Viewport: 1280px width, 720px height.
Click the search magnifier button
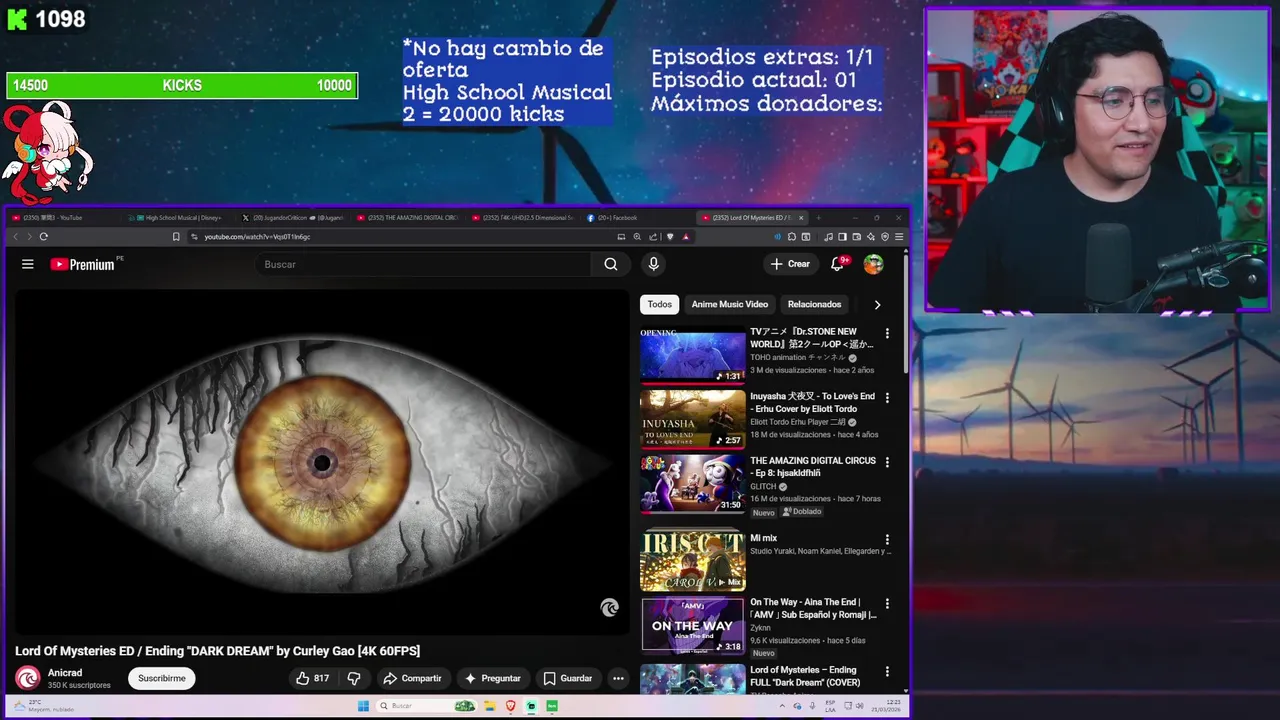click(611, 264)
